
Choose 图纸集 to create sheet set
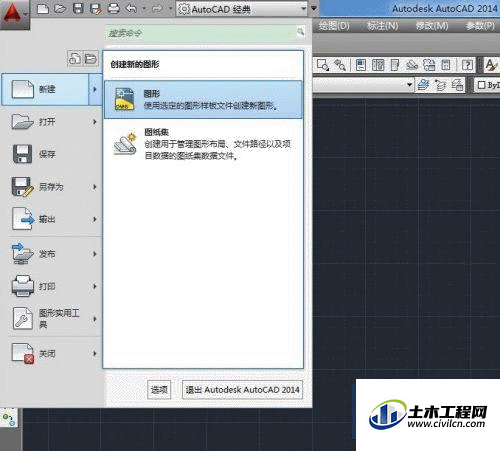pos(203,144)
